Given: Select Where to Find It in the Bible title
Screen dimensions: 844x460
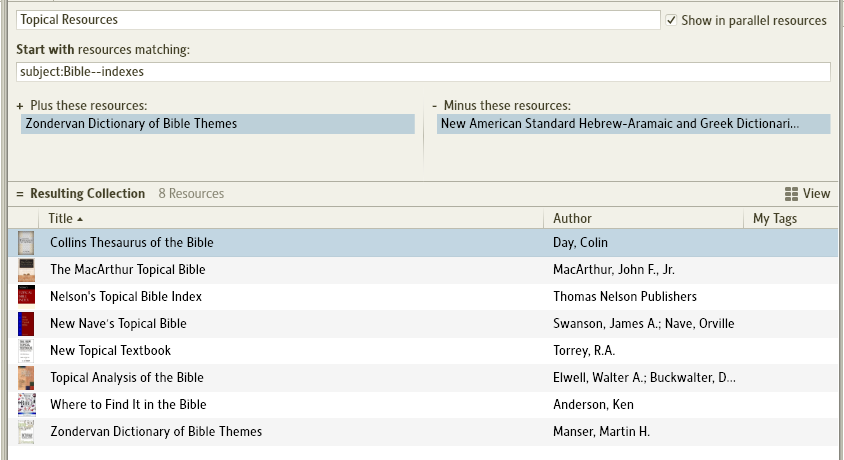Looking at the screenshot, I should [128, 404].
